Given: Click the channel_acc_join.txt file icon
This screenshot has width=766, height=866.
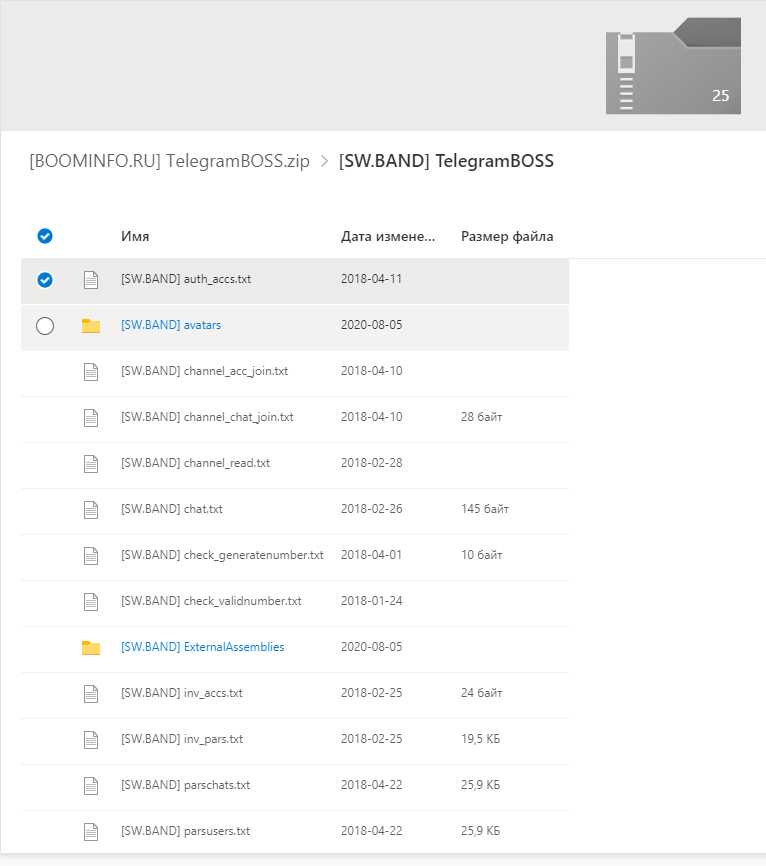Looking at the screenshot, I should pyautogui.click(x=91, y=372).
